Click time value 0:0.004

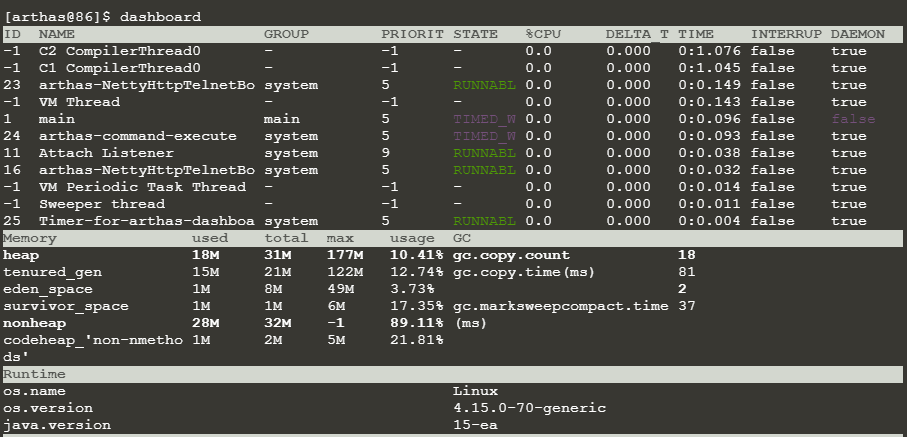(x=709, y=221)
